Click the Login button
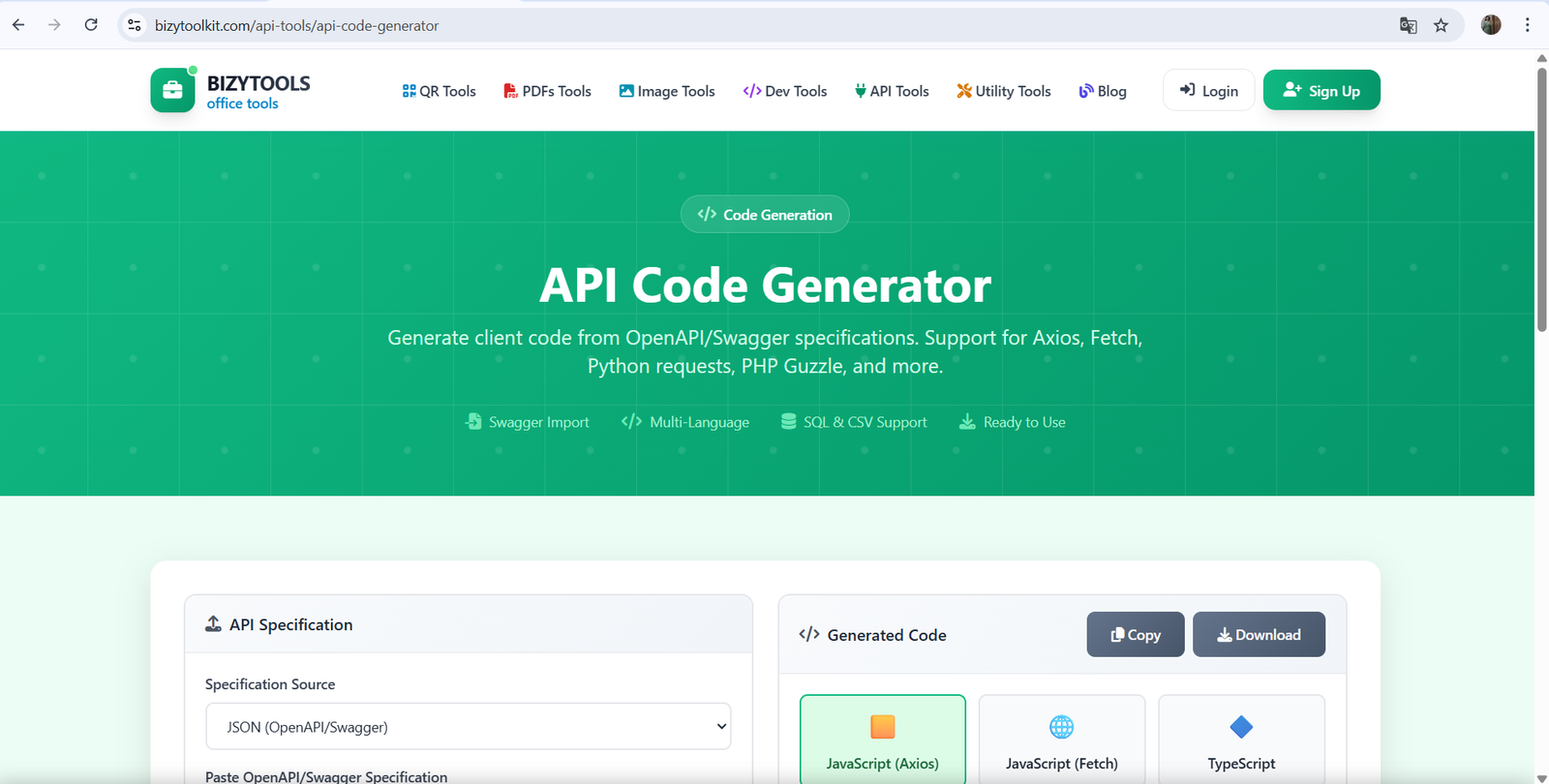1549x784 pixels. tap(1209, 90)
